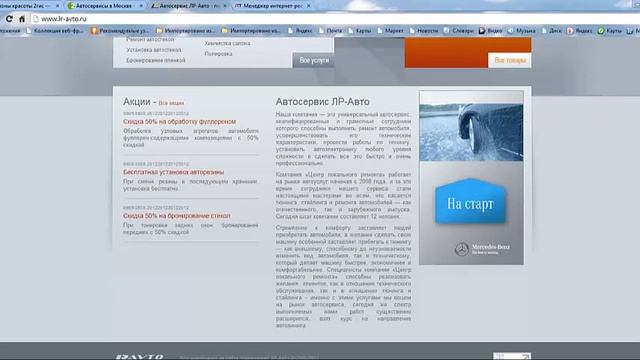This screenshot has height=360, width=640.
Task: Open the 'Яндекс' bookmark next to Почта
Action: click(x=300, y=31)
